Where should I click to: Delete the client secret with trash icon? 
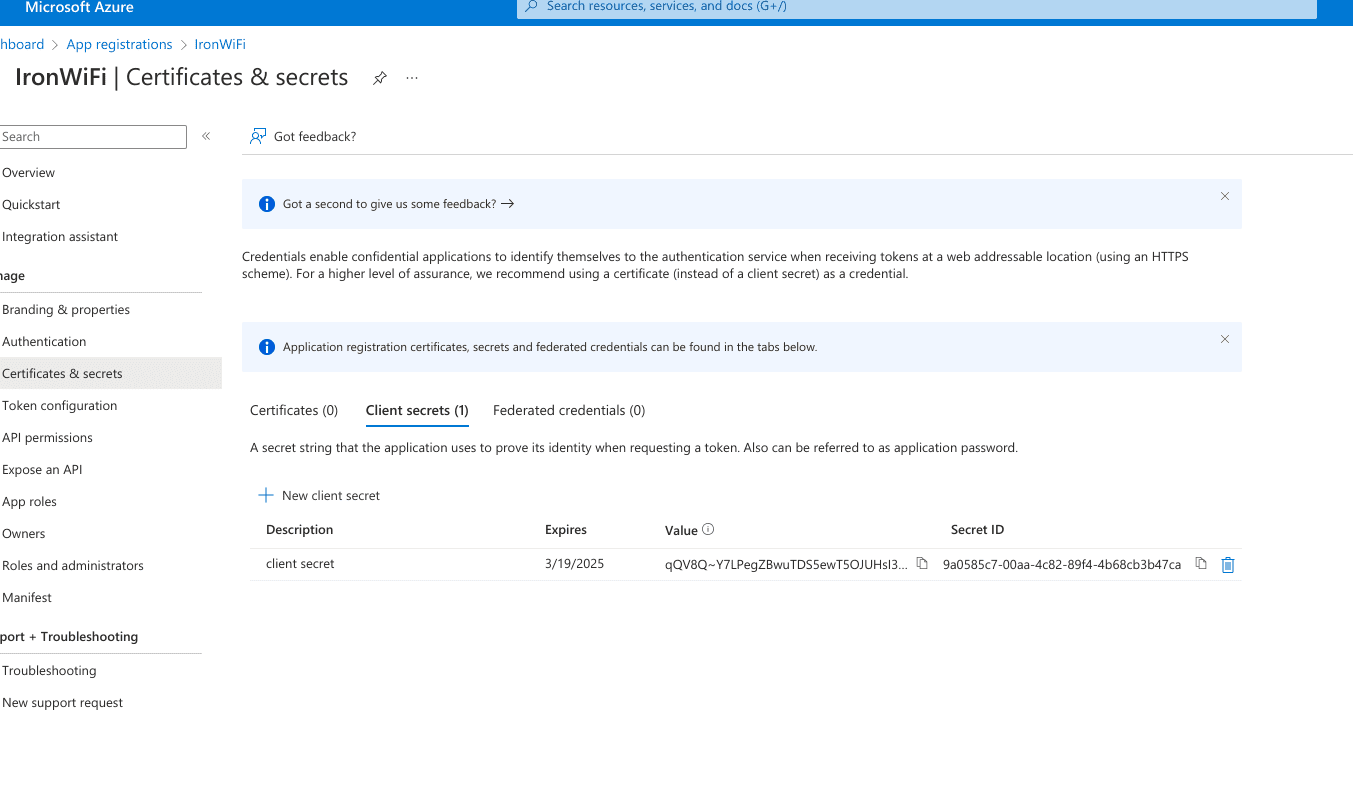click(x=1228, y=565)
